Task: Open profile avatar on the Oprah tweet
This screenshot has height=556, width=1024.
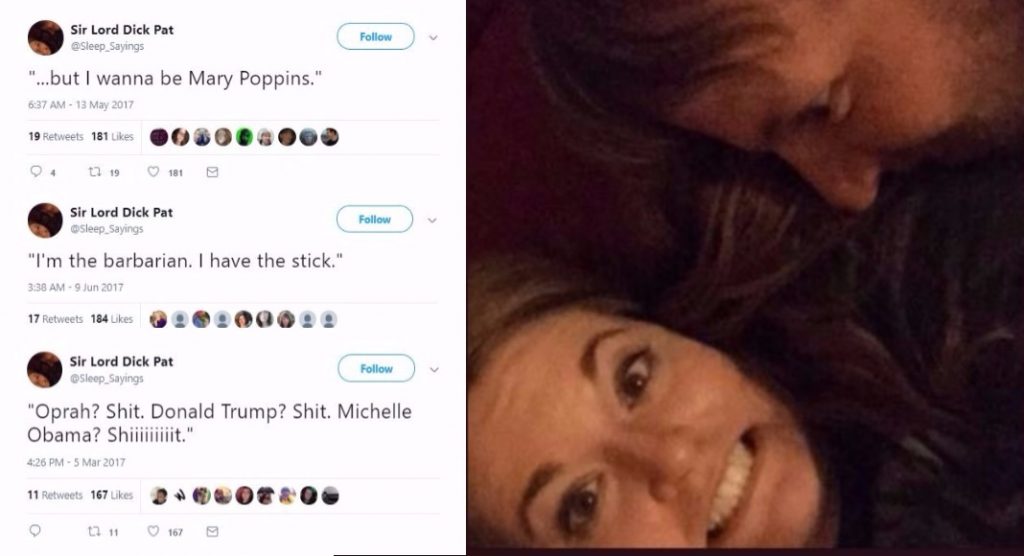Action: tap(45, 369)
